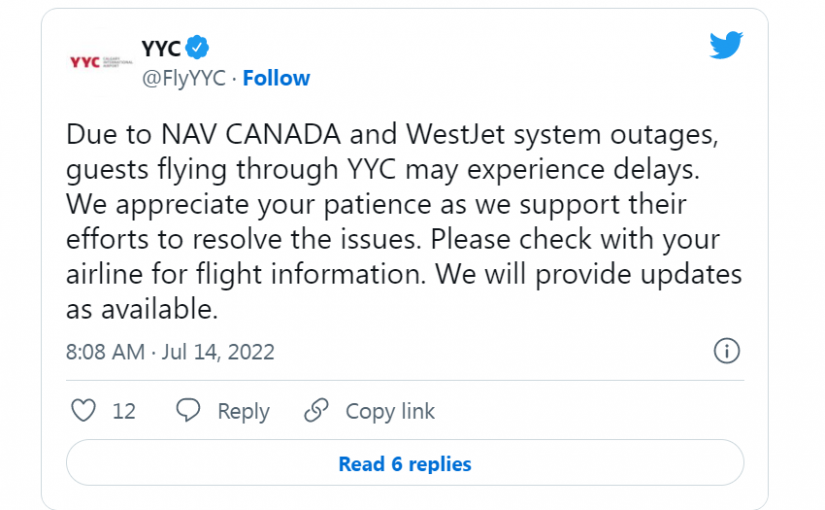Click the speech bubble reply icon

pyautogui.click(x=188, y=411)
